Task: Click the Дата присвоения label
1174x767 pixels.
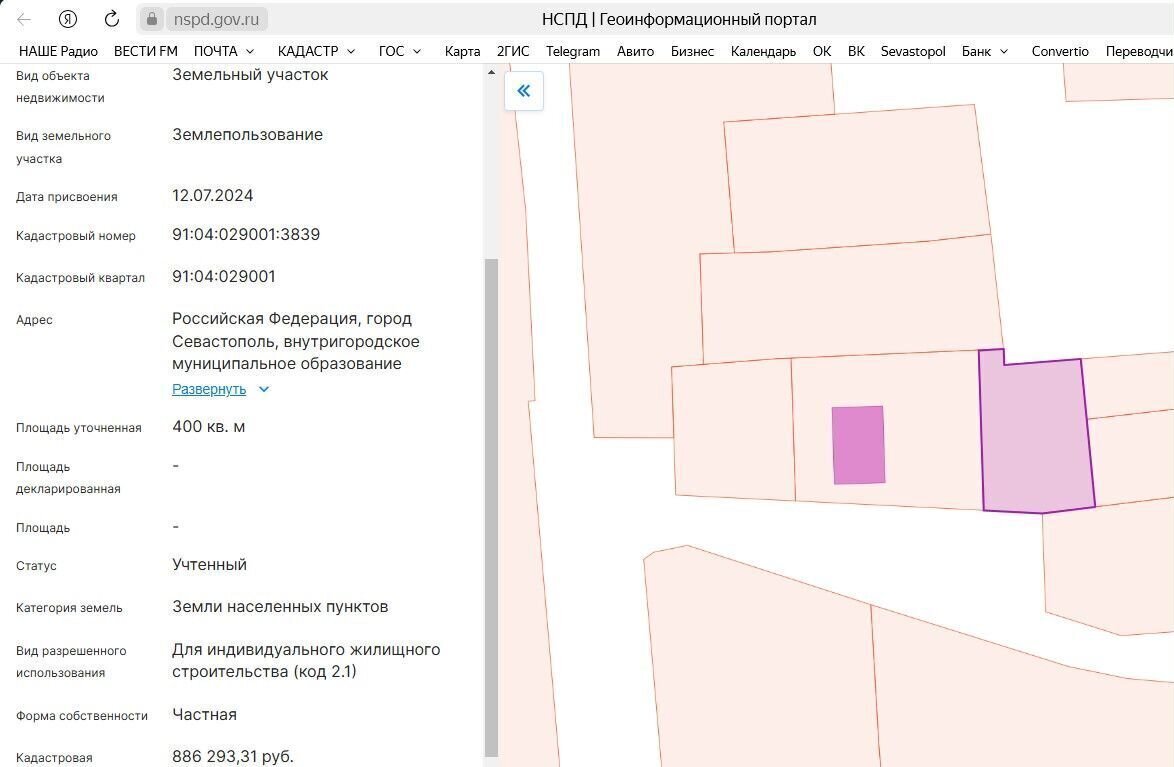Action: pyautogui.click(x=67, y=197)
